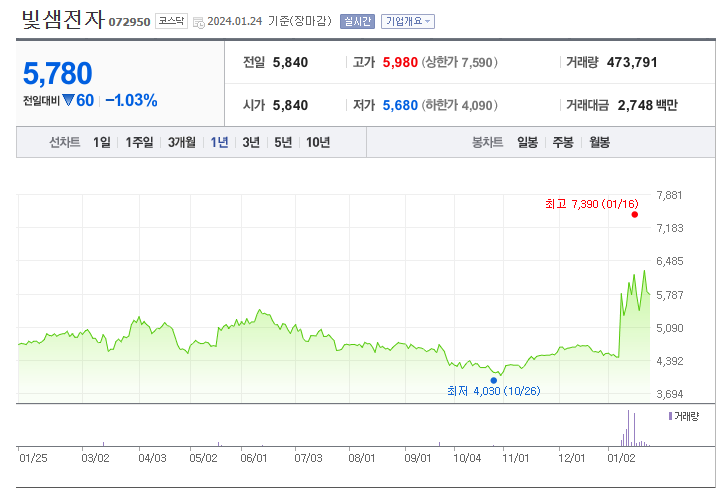Screen dimensions: 716x488
Task: Select the 3개월 line chart tab
Action: (182, 142)
